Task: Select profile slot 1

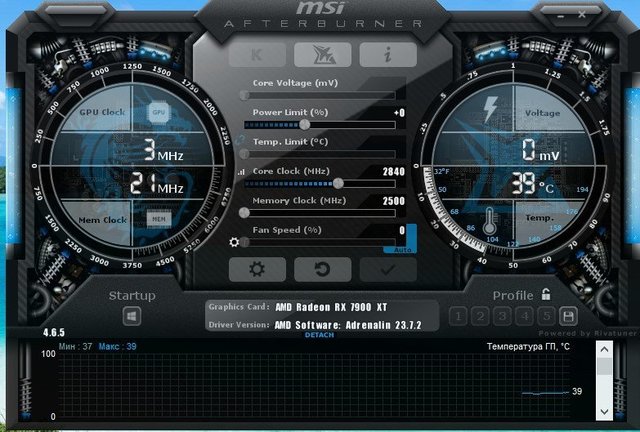Action: (x=460, y=316)
